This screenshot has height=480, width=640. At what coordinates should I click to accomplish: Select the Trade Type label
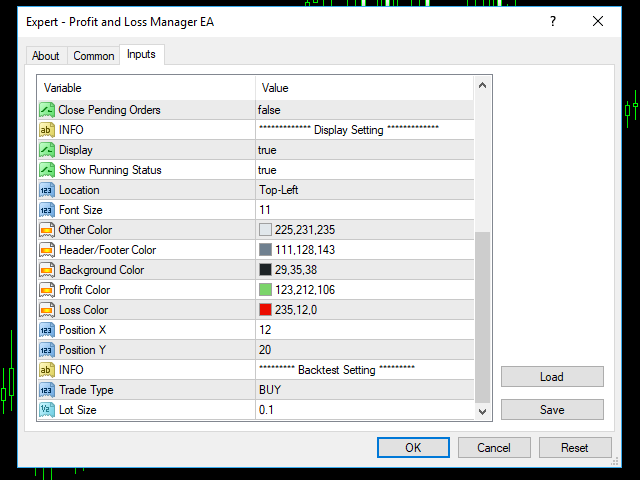pyautogui.click(x=86, y=390)
